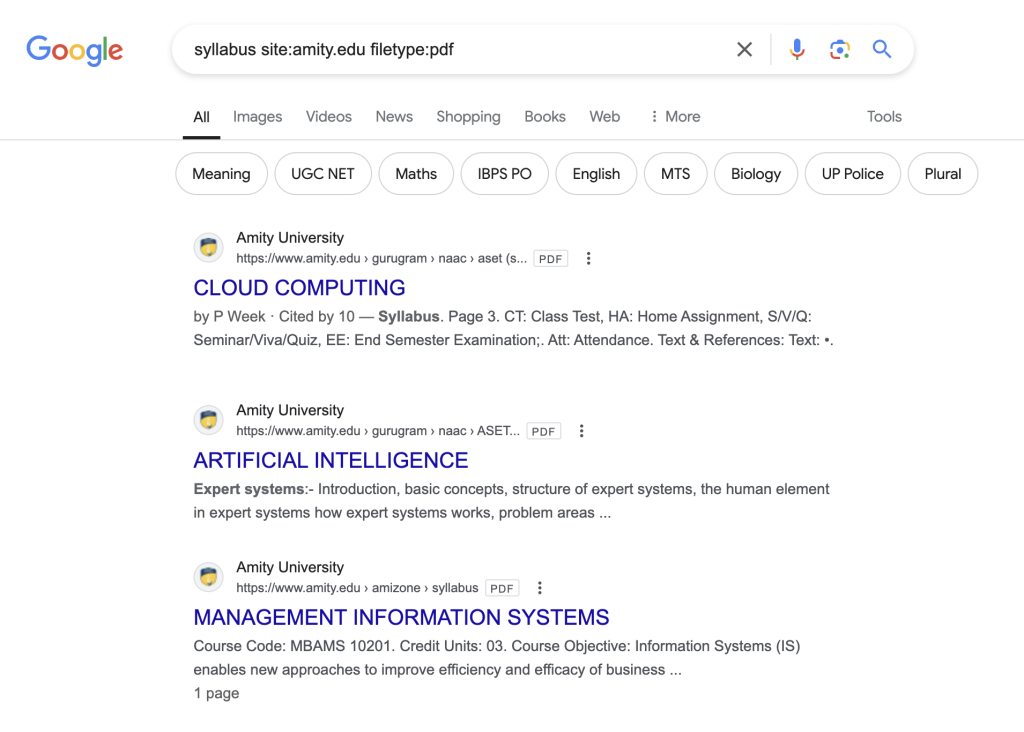Image resolution: width=1024 pixels, height=732 pixels.
Task: Switch to the Books tab
Action: pyautogui.click(x=545, y=117)
